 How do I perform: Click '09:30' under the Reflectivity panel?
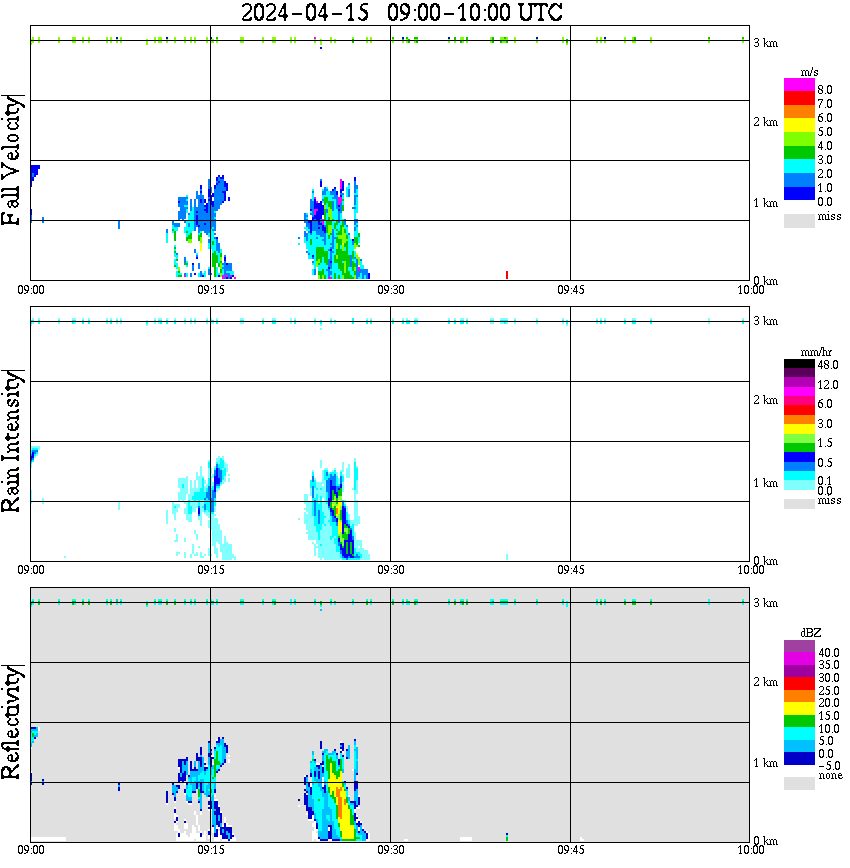coord(390,850)
